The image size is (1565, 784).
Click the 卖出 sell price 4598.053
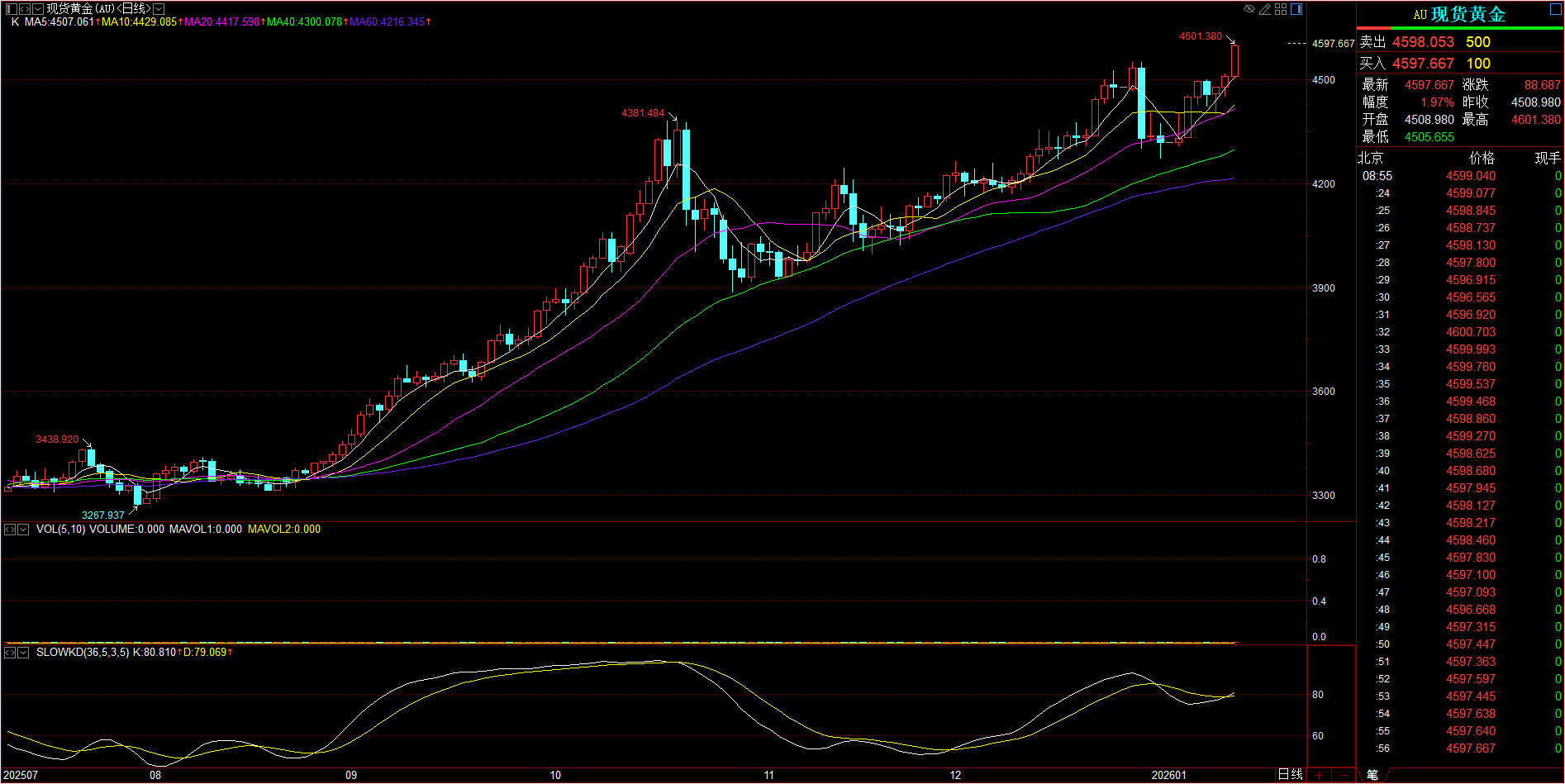coord(1423,42)
